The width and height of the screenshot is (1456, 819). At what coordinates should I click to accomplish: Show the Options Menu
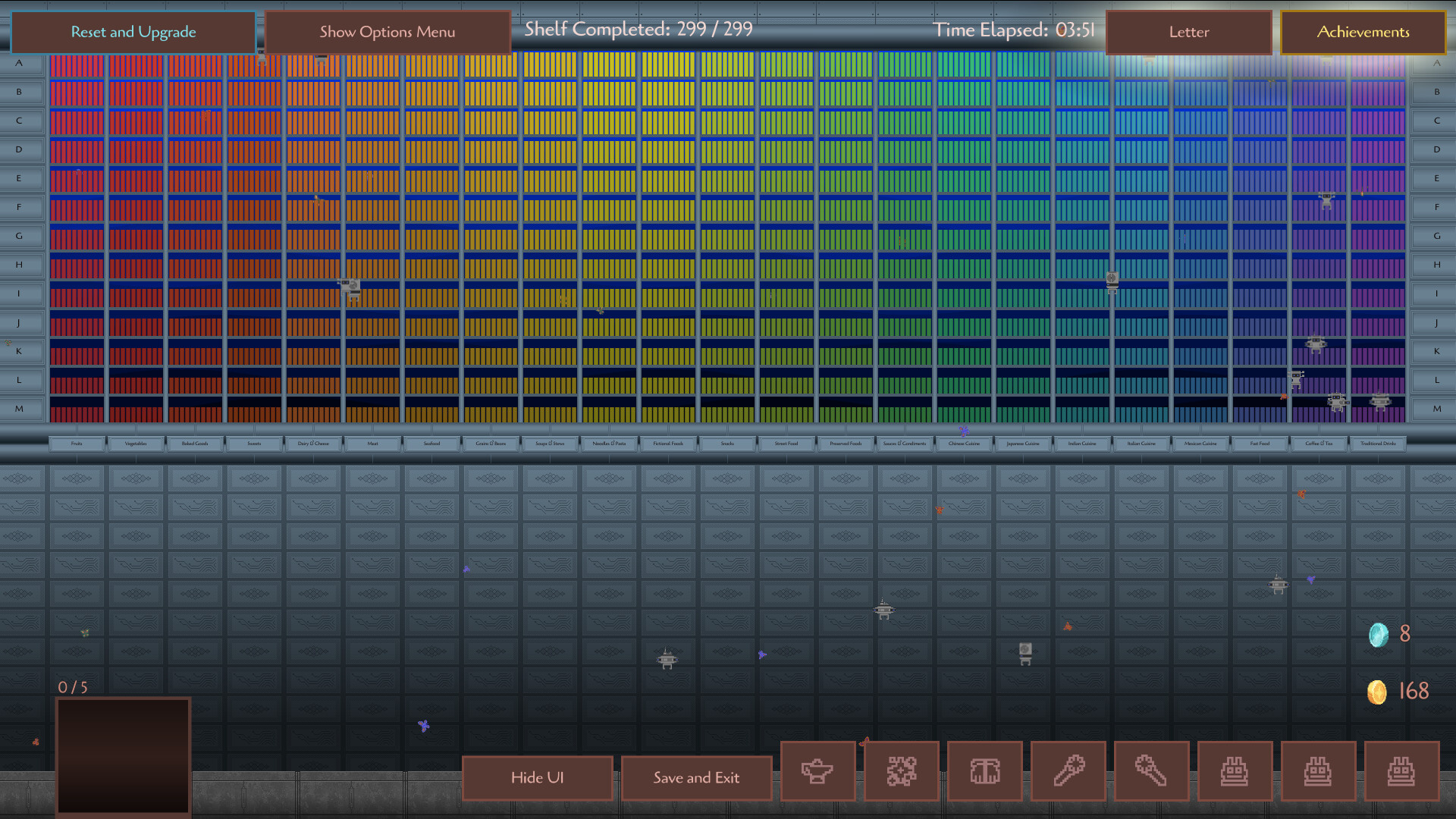click(x=388, y=32)
